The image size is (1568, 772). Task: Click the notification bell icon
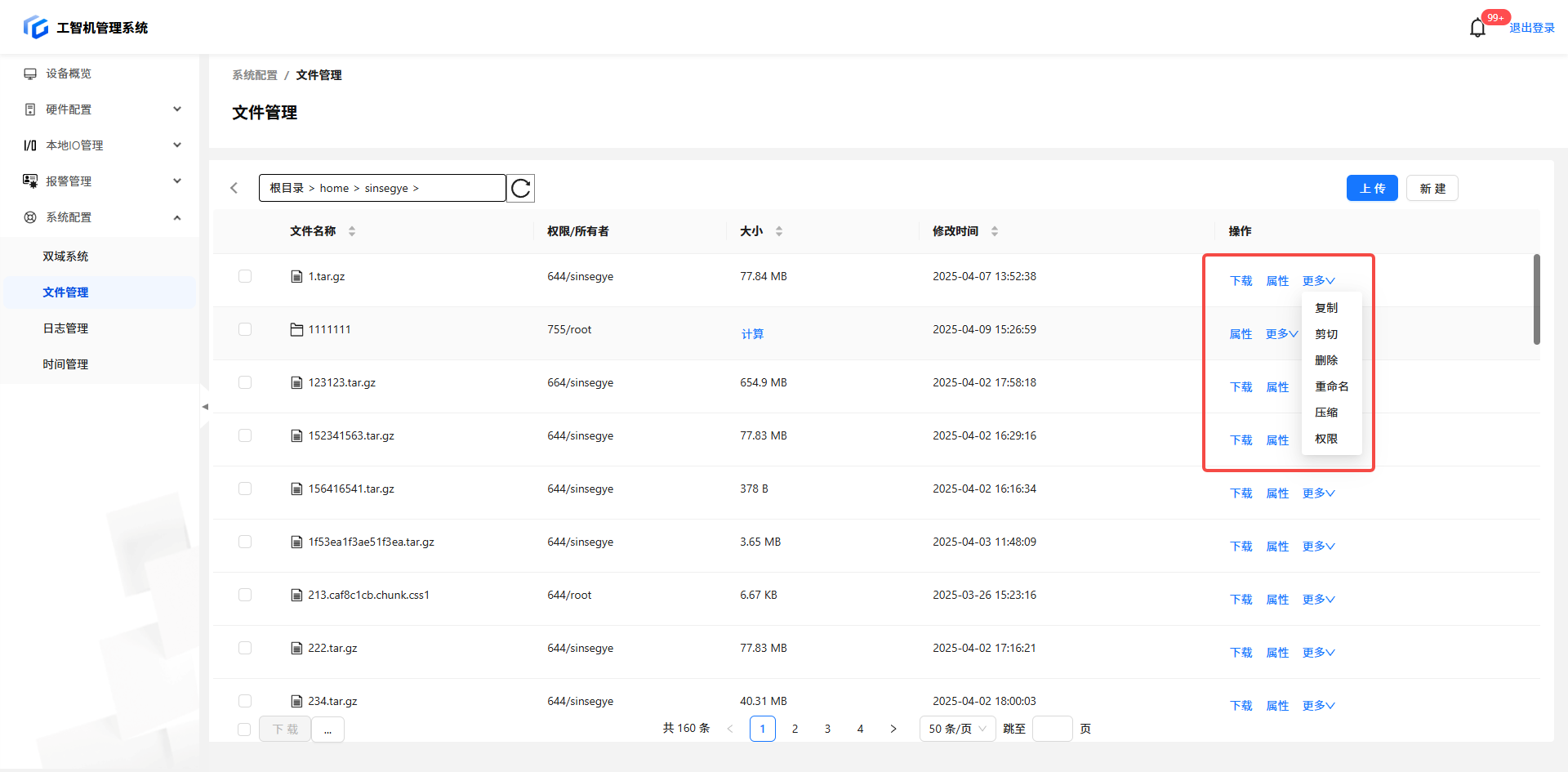click(1477, 29)
